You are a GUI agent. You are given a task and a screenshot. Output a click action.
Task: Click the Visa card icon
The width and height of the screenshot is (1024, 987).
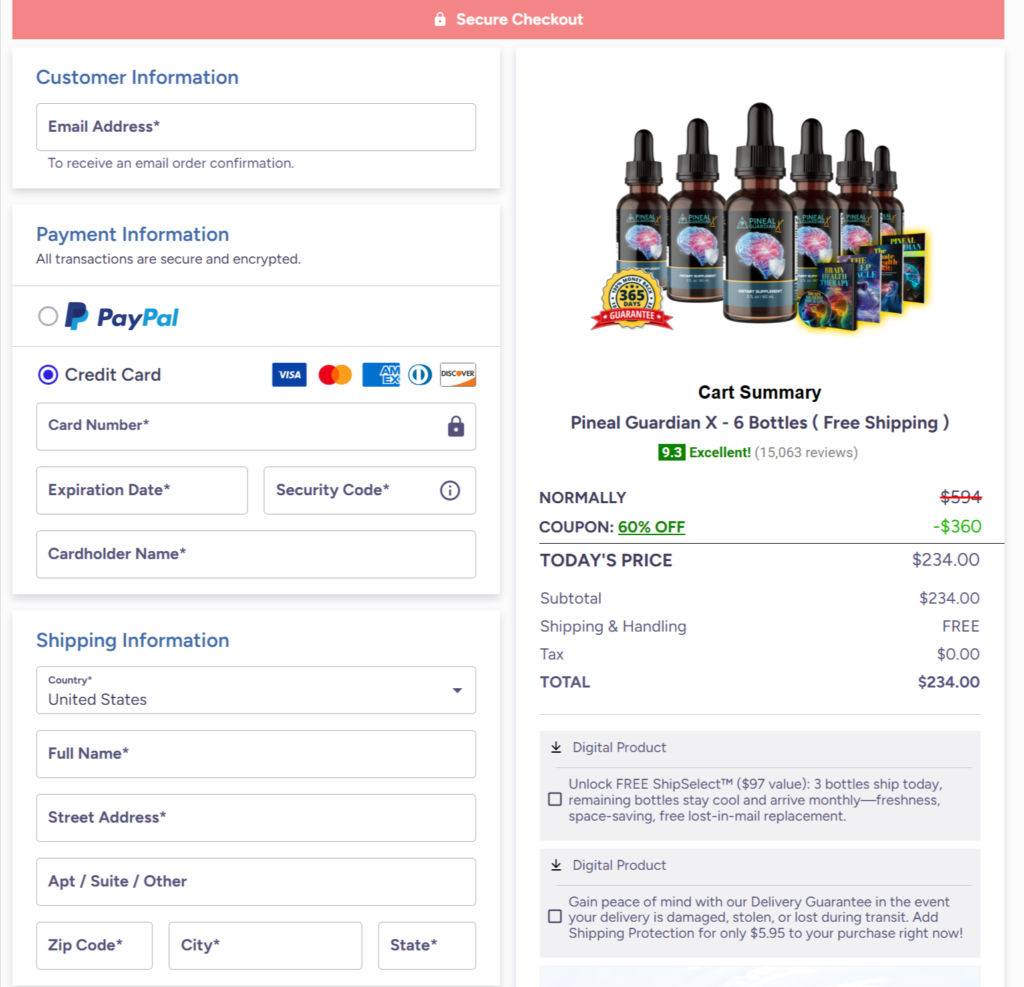289,375
